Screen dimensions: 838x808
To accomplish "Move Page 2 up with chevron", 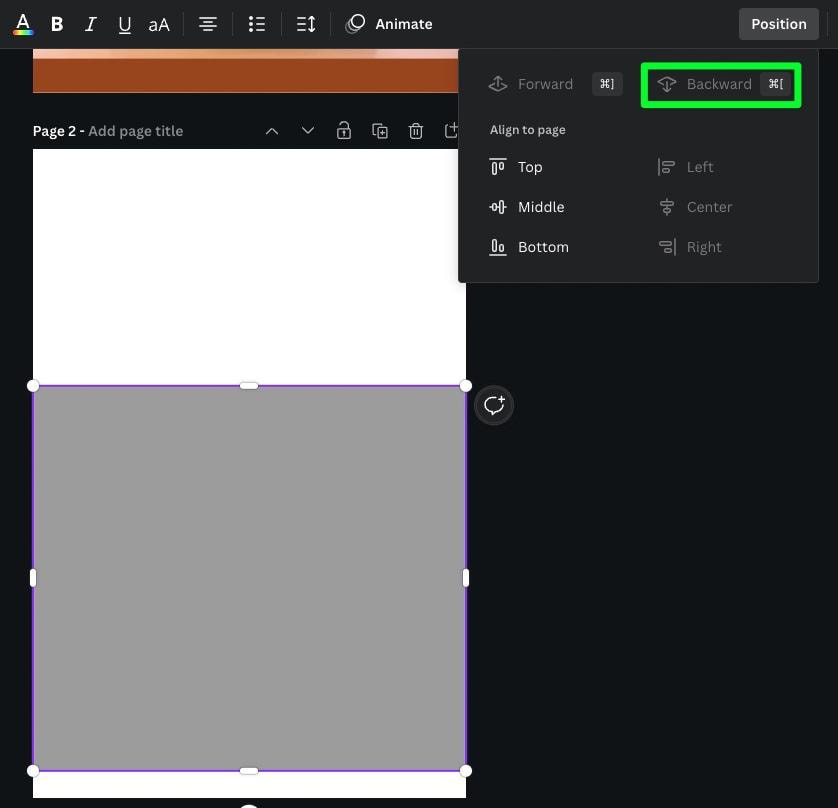I will [x=272, y=131].
